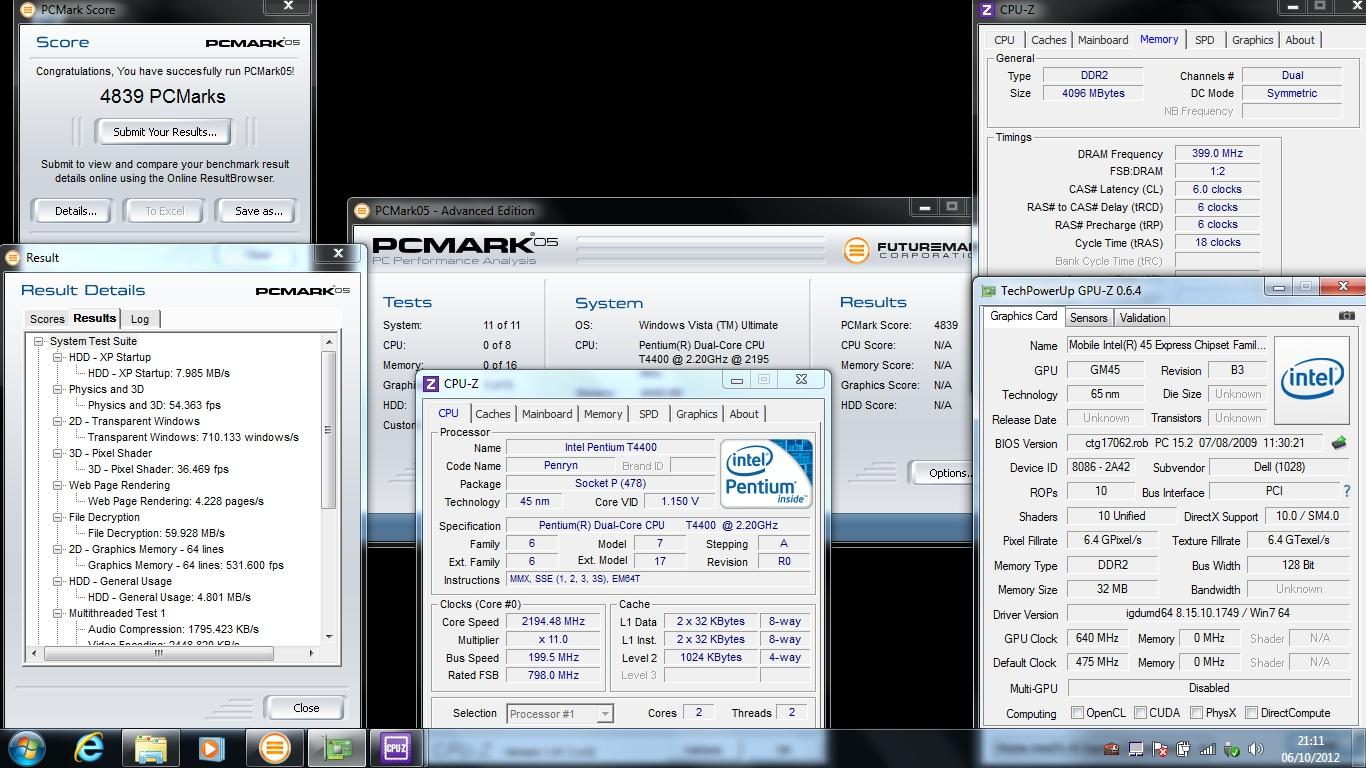Click the scroll down arrow in Result tree
The height and width of the screenshot is (768, 1366).
[329, 637]
